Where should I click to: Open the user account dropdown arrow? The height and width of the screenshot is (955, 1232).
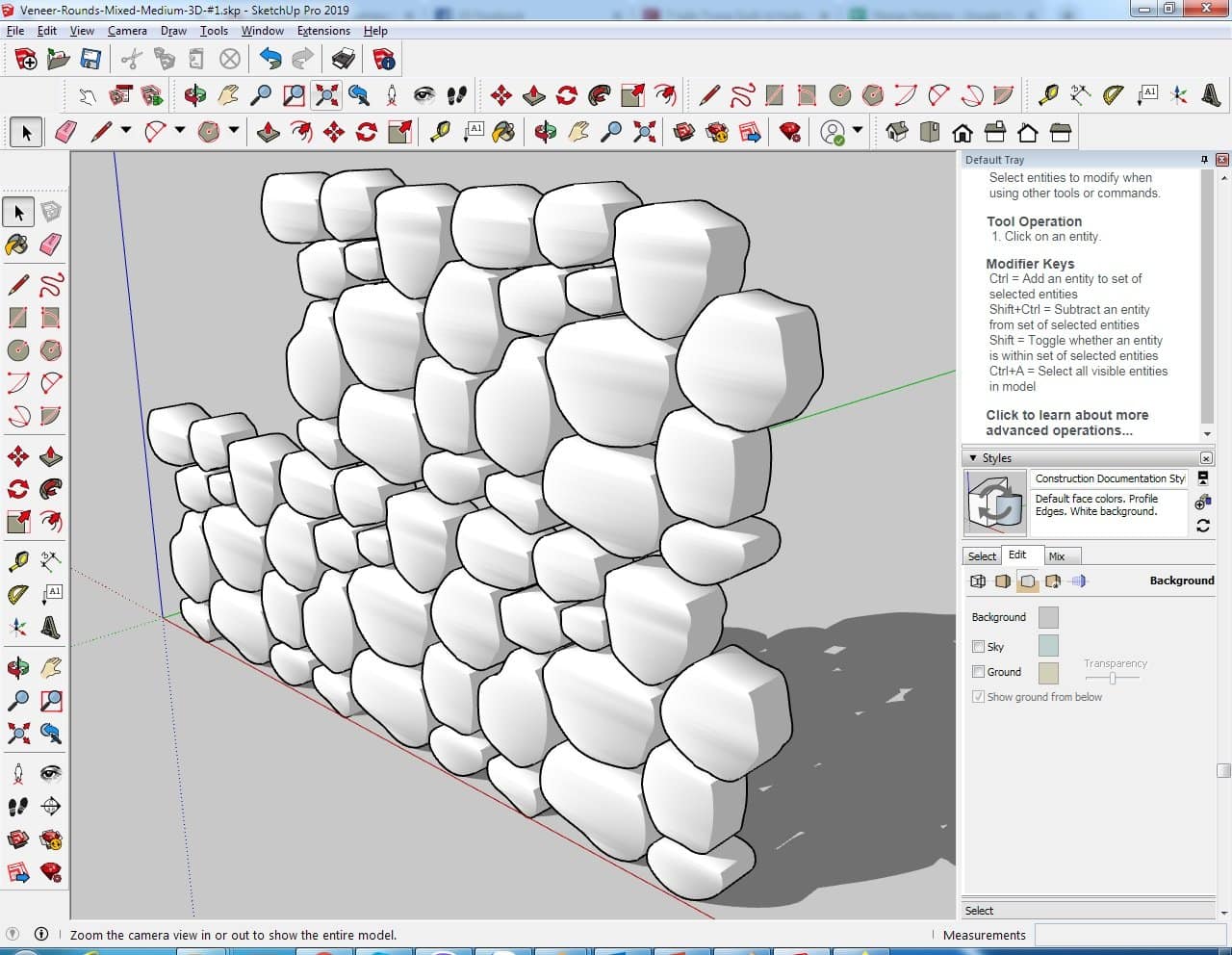[x=857, y=130]
